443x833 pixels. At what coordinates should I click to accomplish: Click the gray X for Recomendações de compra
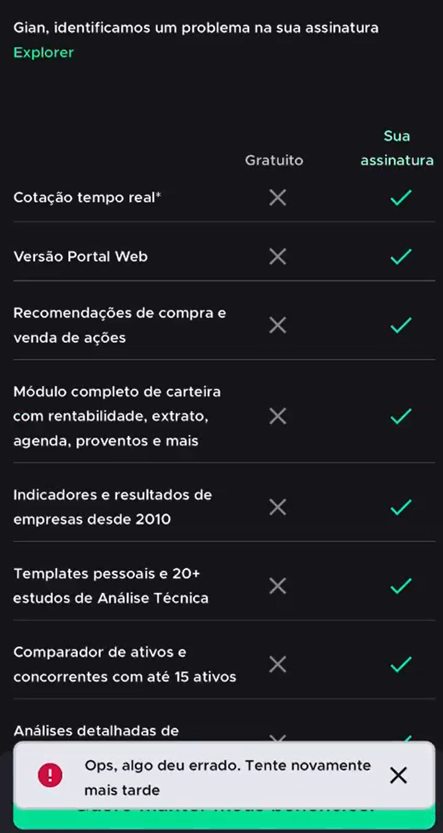tap(277, 325)
